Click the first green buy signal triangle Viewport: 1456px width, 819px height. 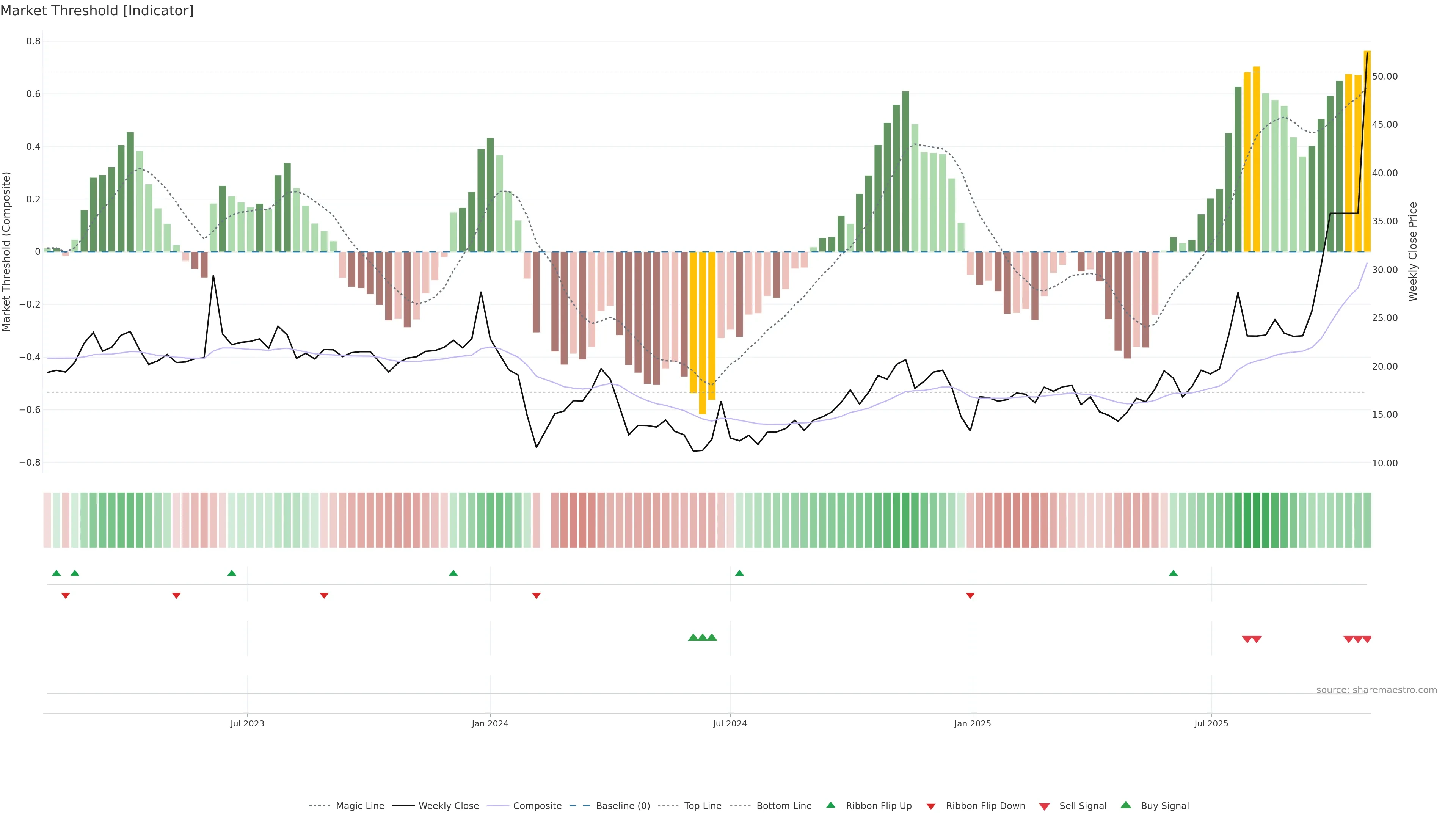point(693,637)
